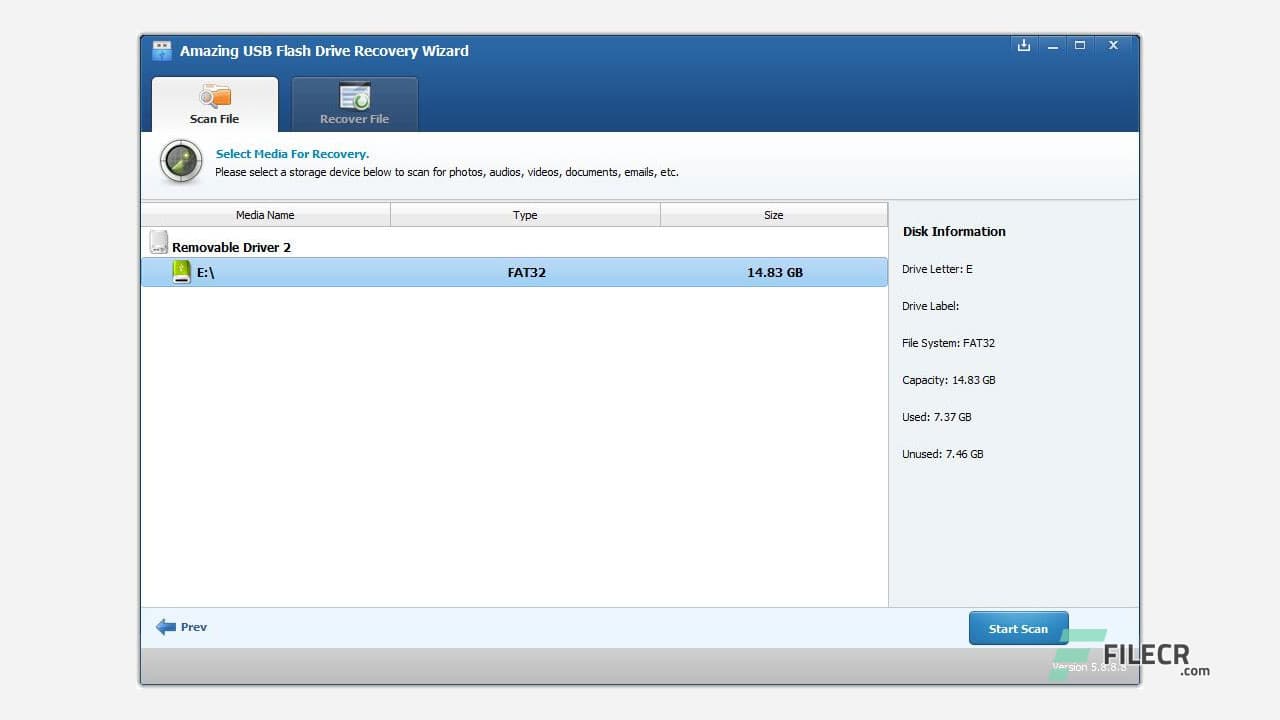
Task: Click the Scan File camera icon
Action: [214, 95]
